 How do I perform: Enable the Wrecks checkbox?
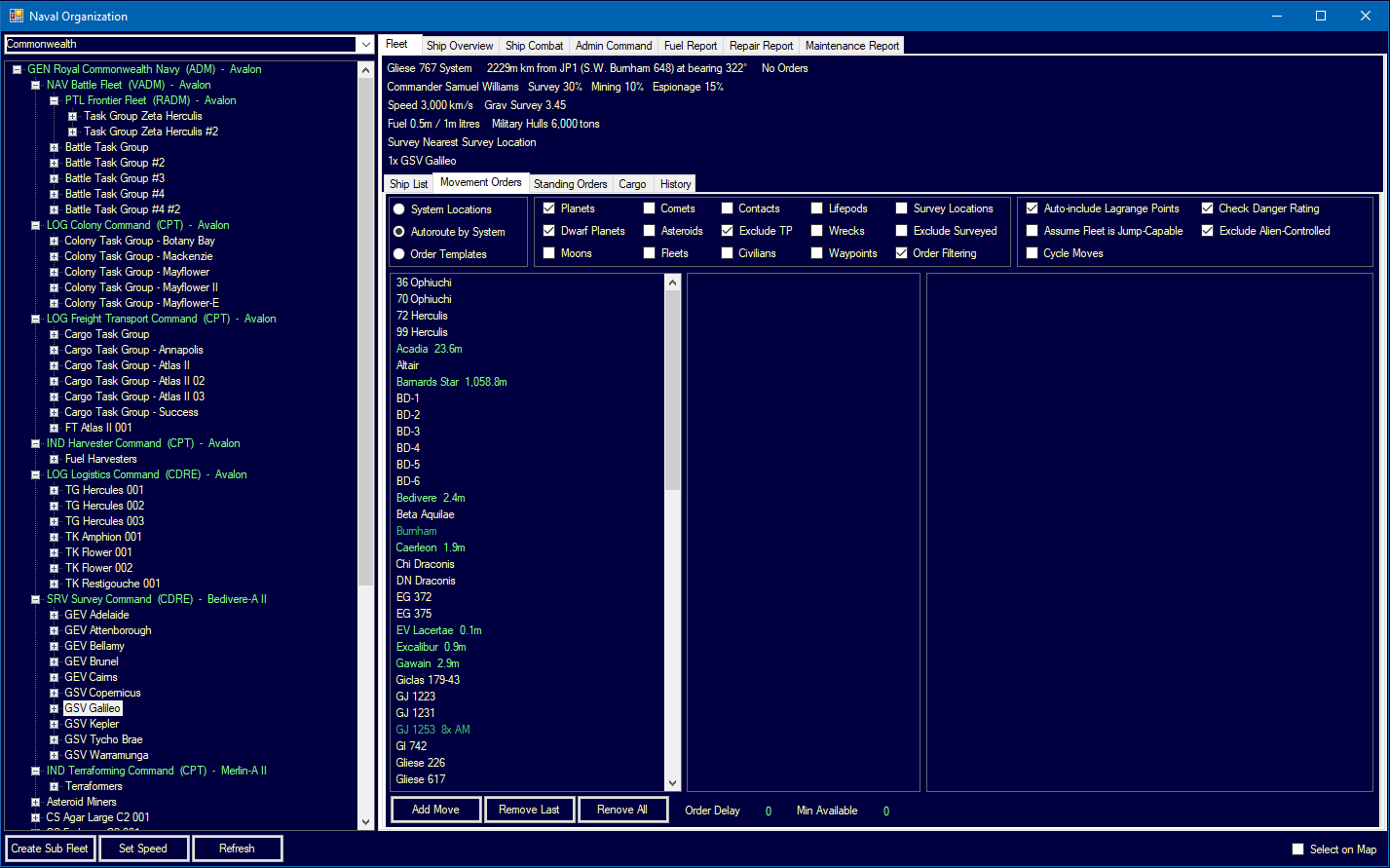pos(817,231)
